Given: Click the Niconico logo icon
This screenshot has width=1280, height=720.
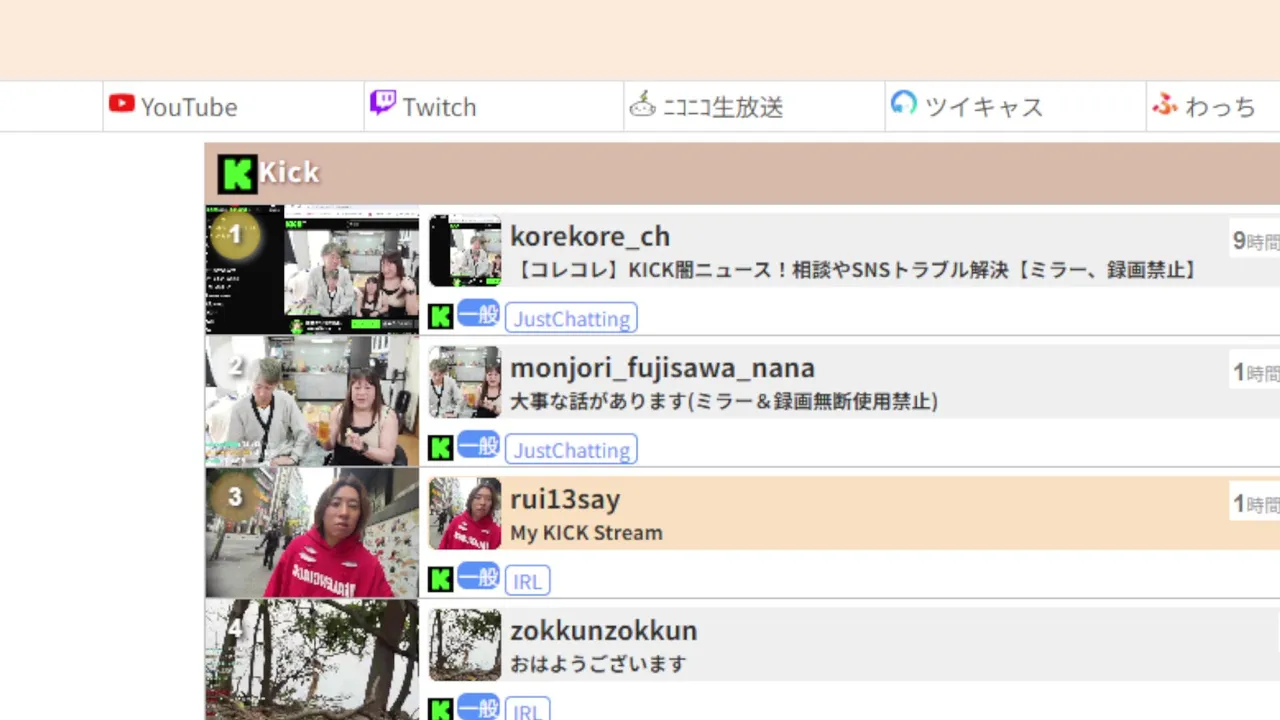Looking at the screenshot, I should coord(642,103).
